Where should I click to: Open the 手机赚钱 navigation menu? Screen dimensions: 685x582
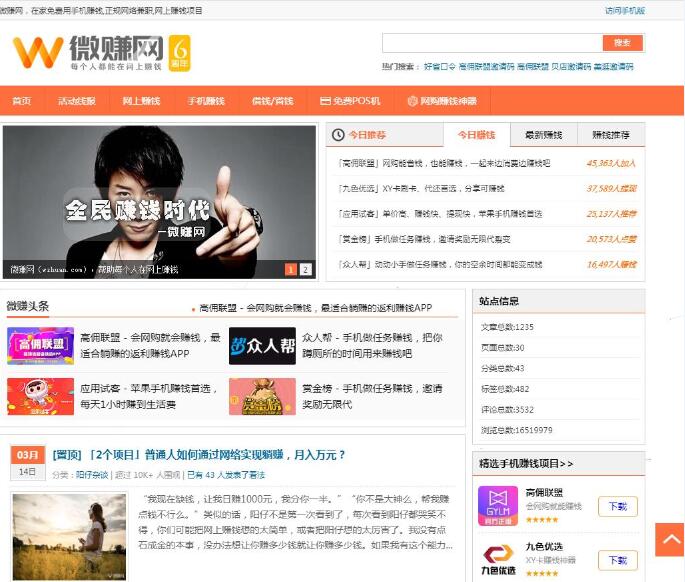[x=206, y=101]
